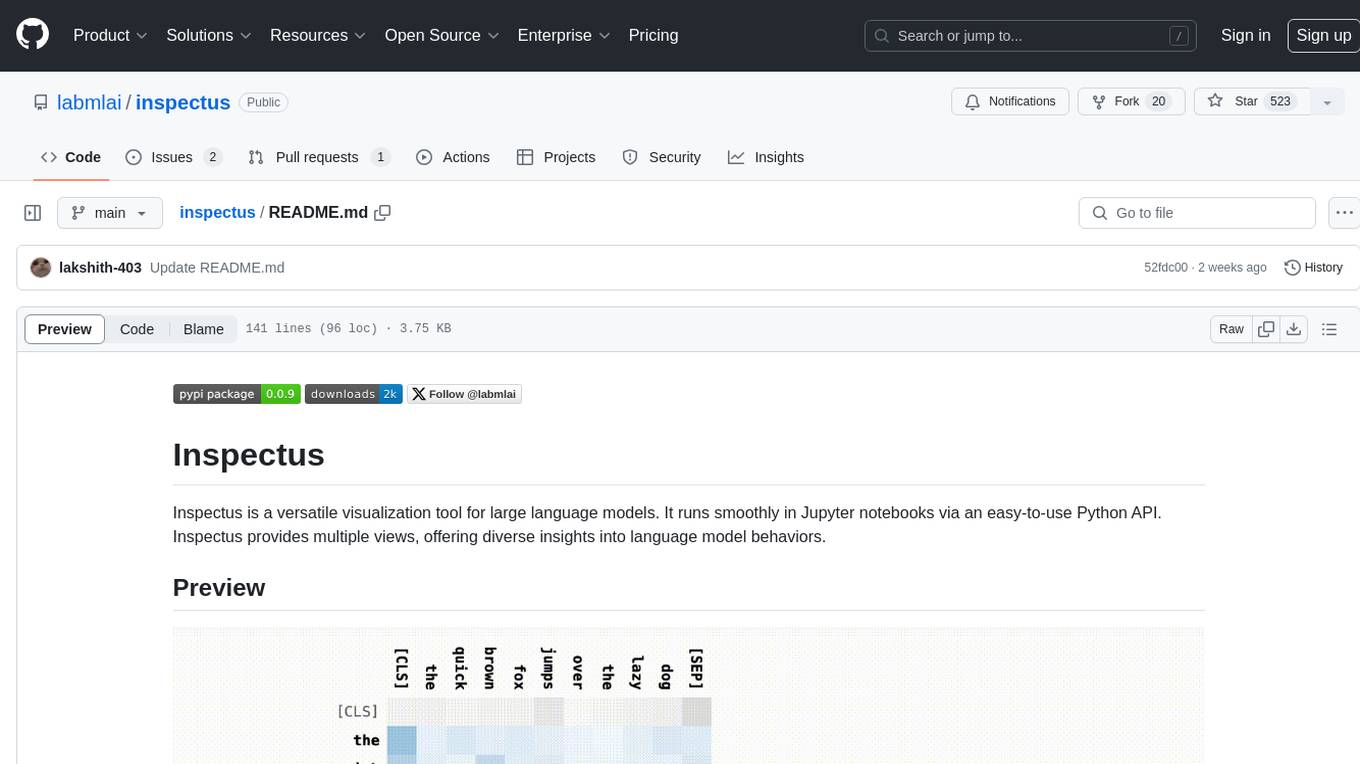Open the more file actions menu
Viewport: 1360px width, 764px height.
pyautogui.click(x=1344, y=213)
